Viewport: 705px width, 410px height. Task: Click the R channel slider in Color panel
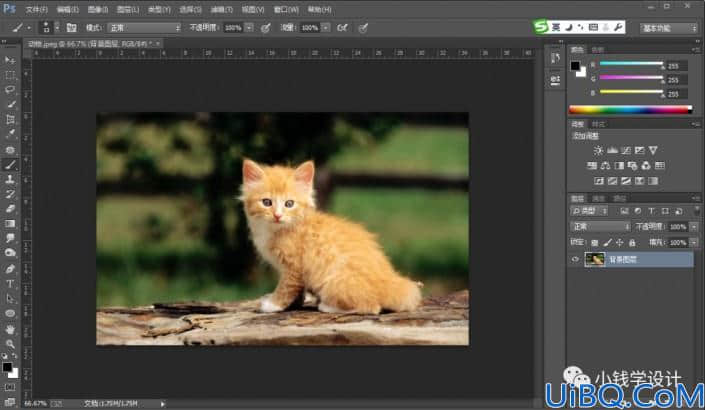point(631,64)
